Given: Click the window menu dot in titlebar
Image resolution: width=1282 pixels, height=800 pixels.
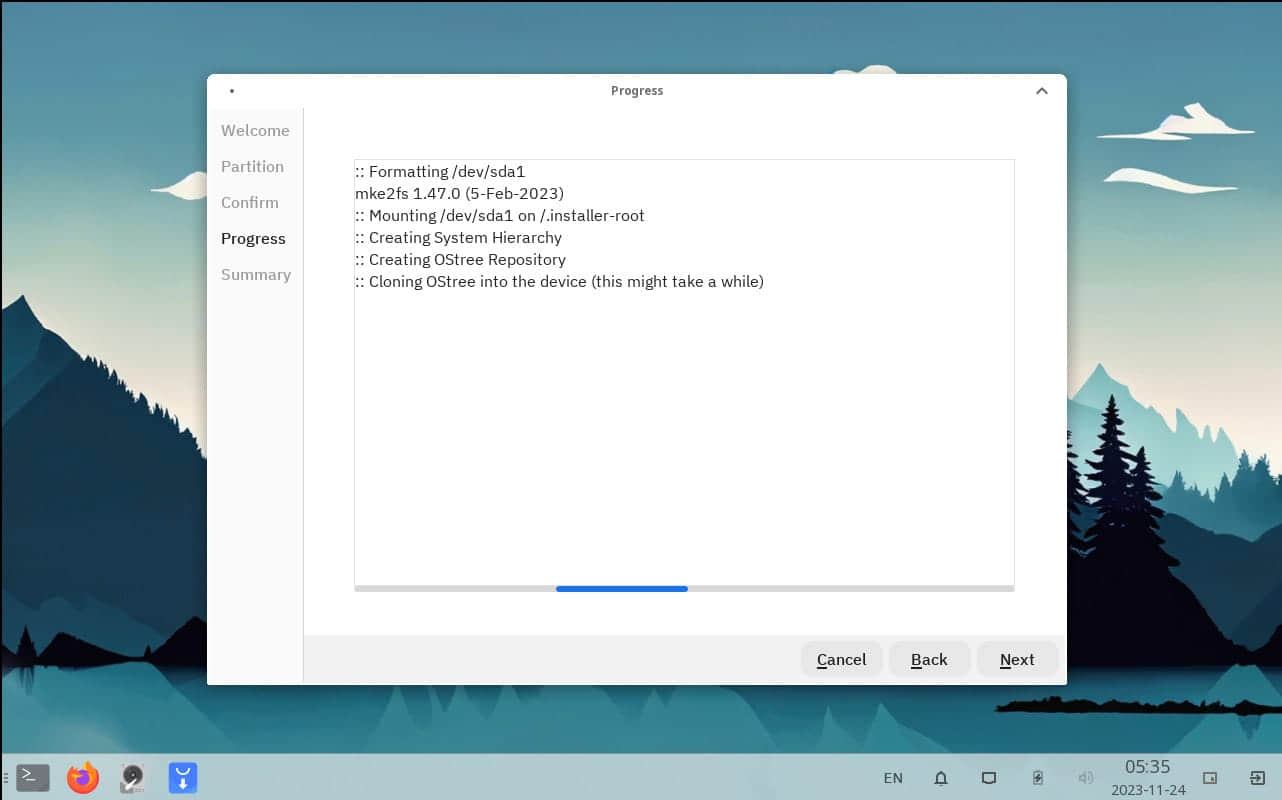Looking at the screenshot, I should coord(232,91).
